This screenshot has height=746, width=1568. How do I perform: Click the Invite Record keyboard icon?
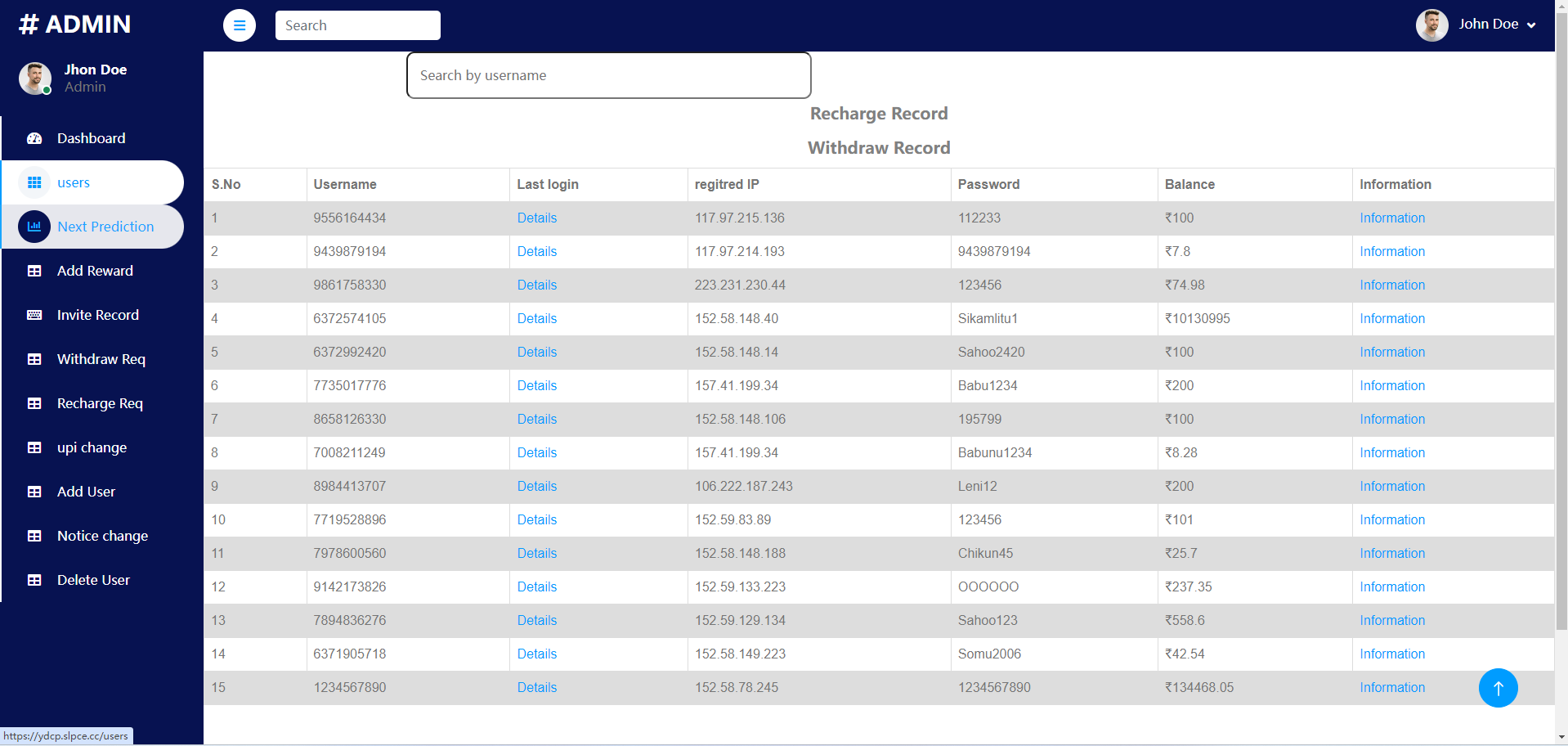34,315
